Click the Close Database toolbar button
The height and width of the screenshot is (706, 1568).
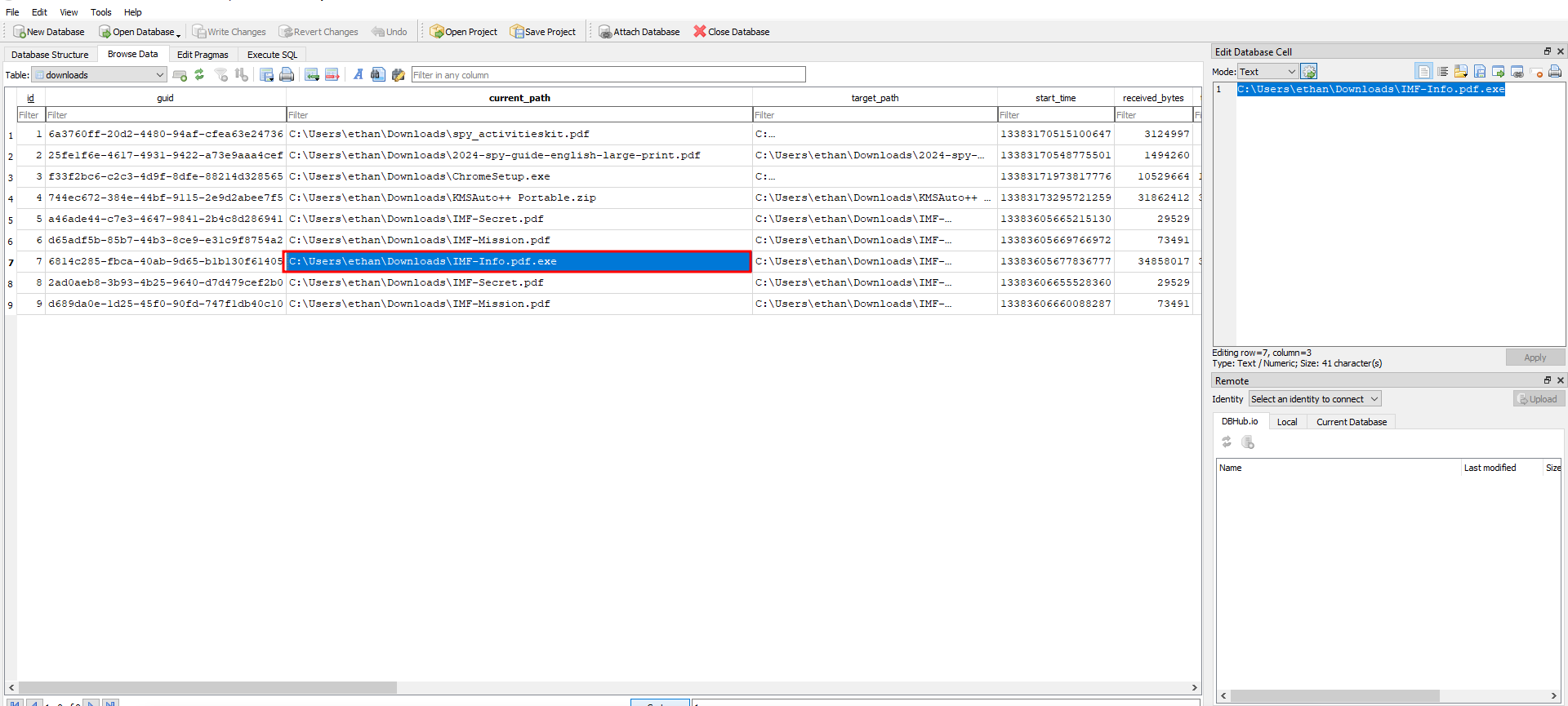pos(731,32)
